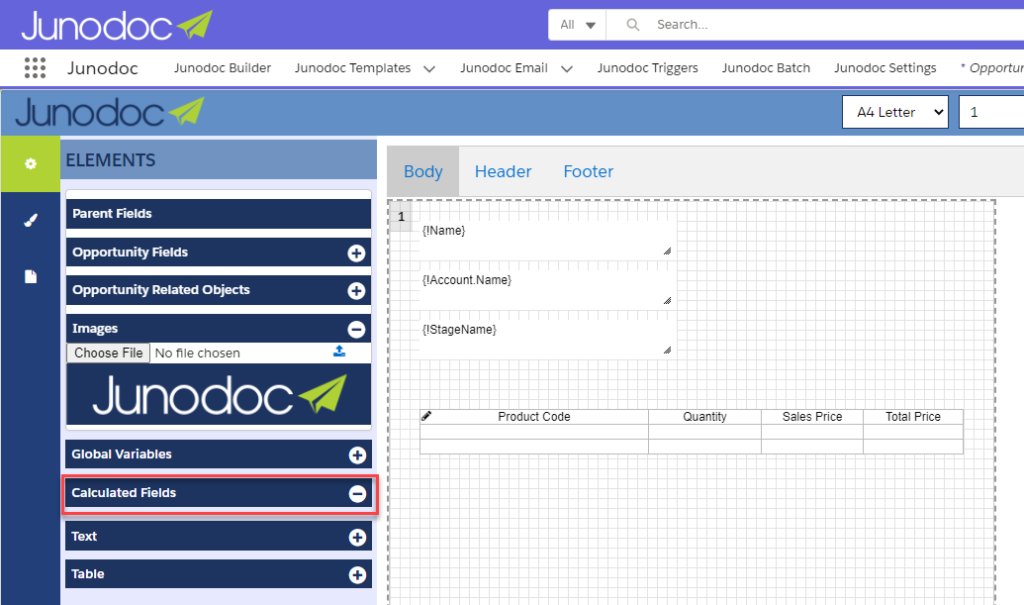Open the Junodoc Templates nav tab
1024x605 pixels.
[353, 68]
